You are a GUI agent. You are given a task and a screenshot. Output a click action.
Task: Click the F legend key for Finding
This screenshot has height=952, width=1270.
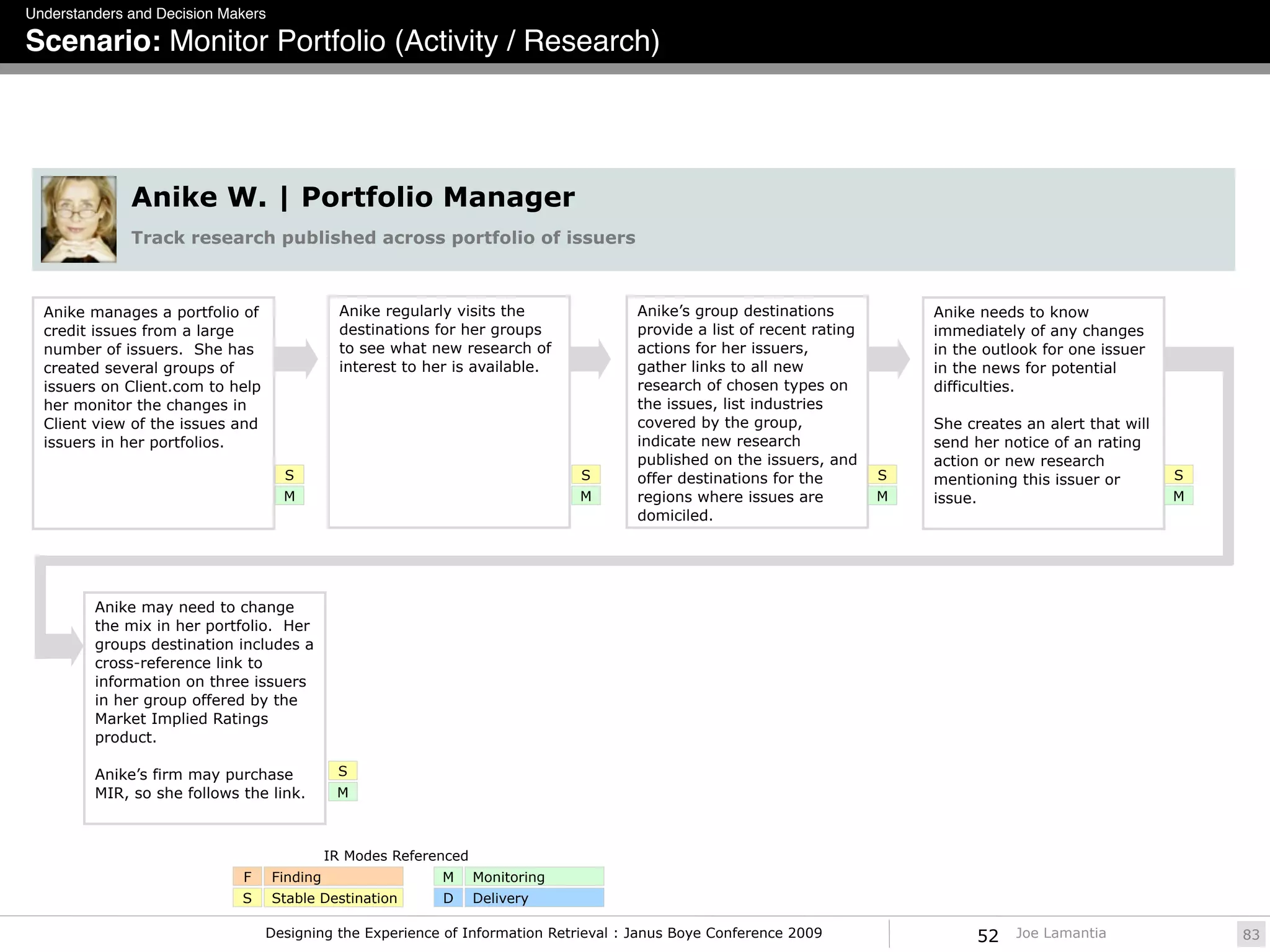click(247, 876)
